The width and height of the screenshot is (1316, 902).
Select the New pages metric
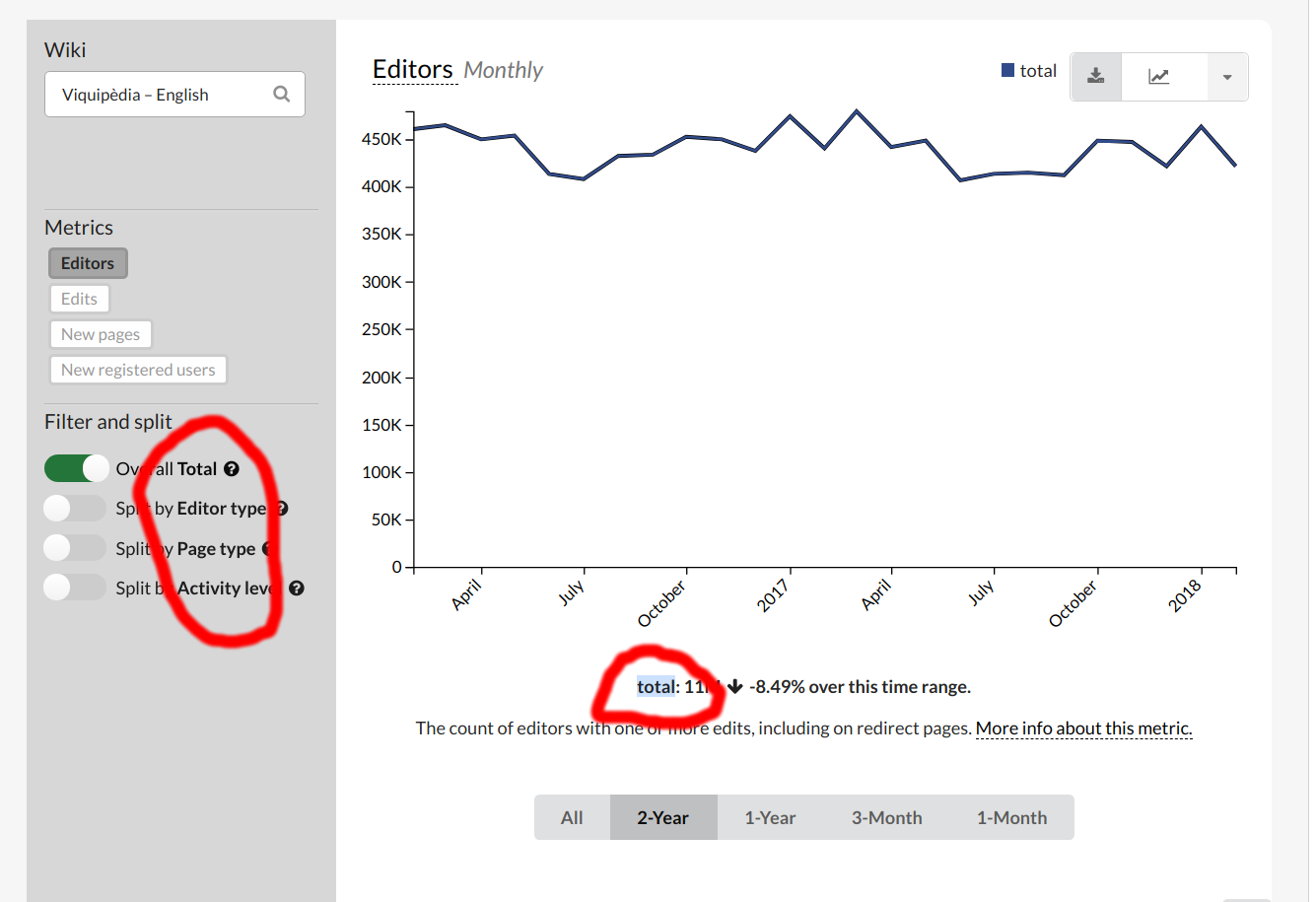coord(101,334)
